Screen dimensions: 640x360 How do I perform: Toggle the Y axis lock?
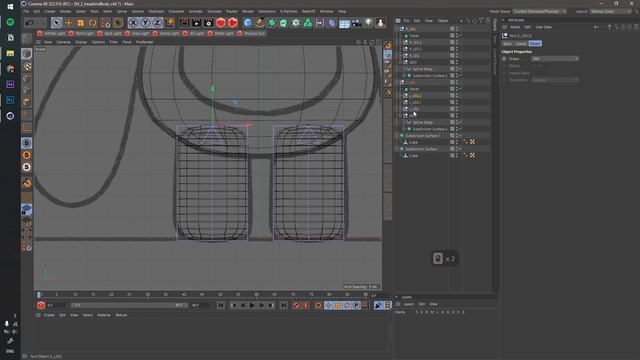(145, 23)
